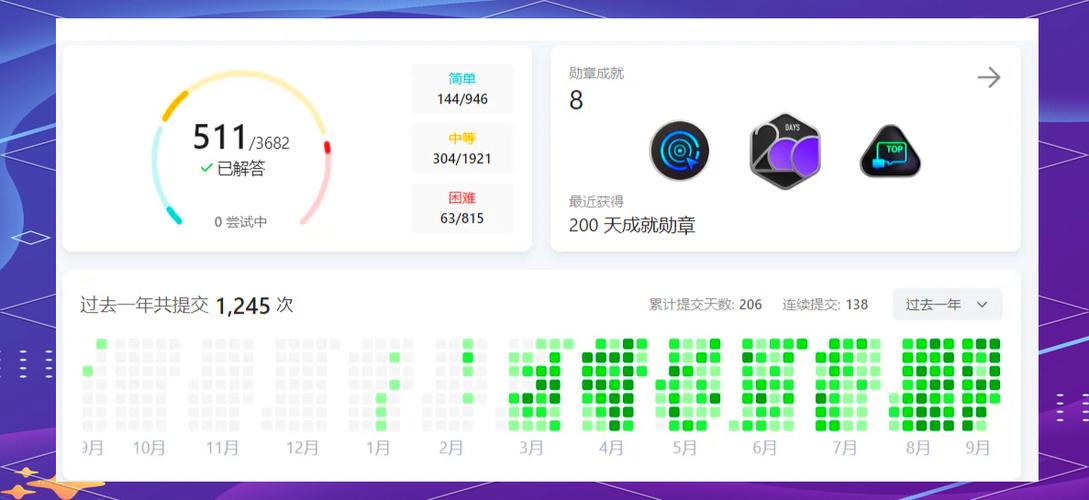Click the 6月 month label

765,448
